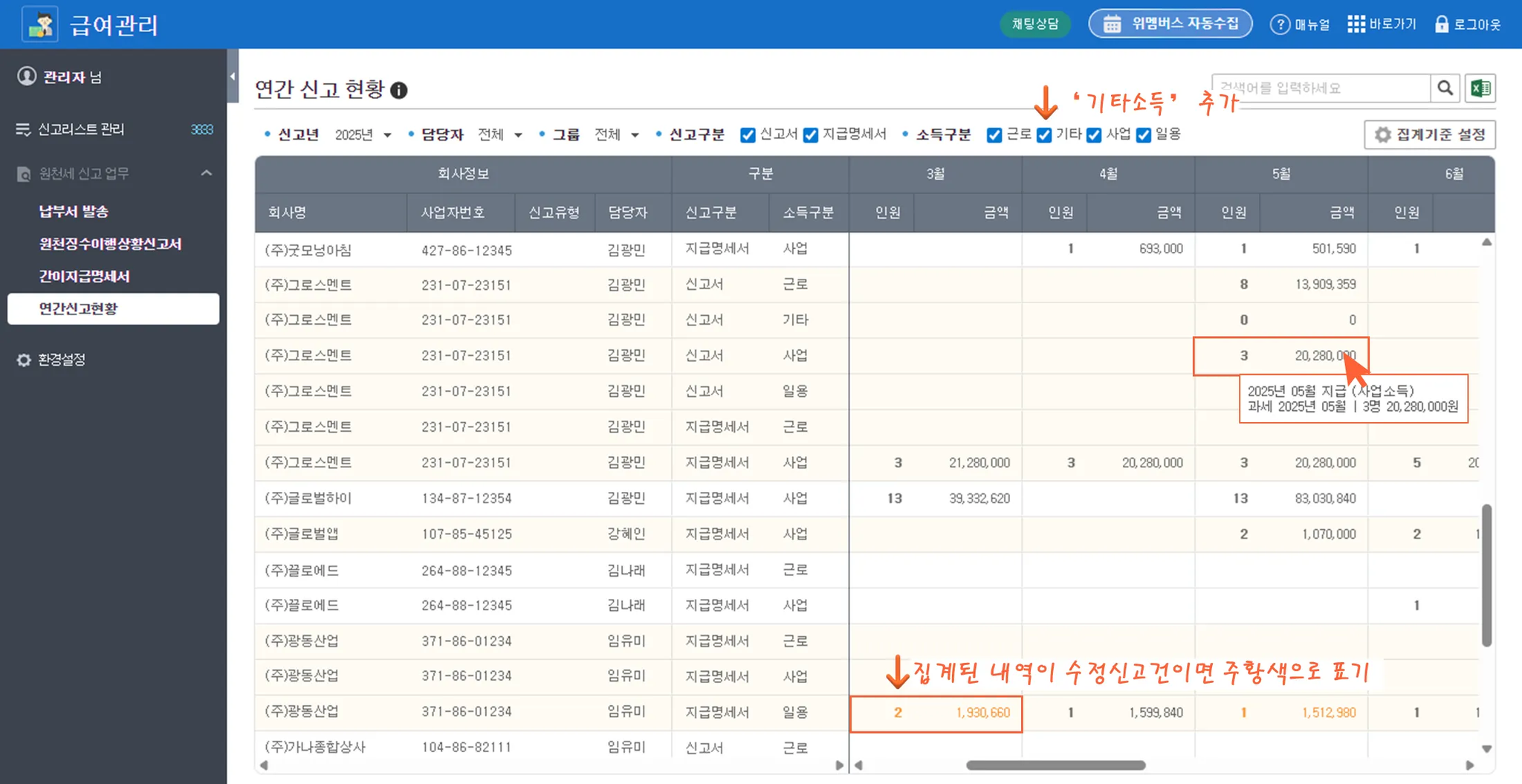Open the 매뉴얼 help icon

point(1280,25)
